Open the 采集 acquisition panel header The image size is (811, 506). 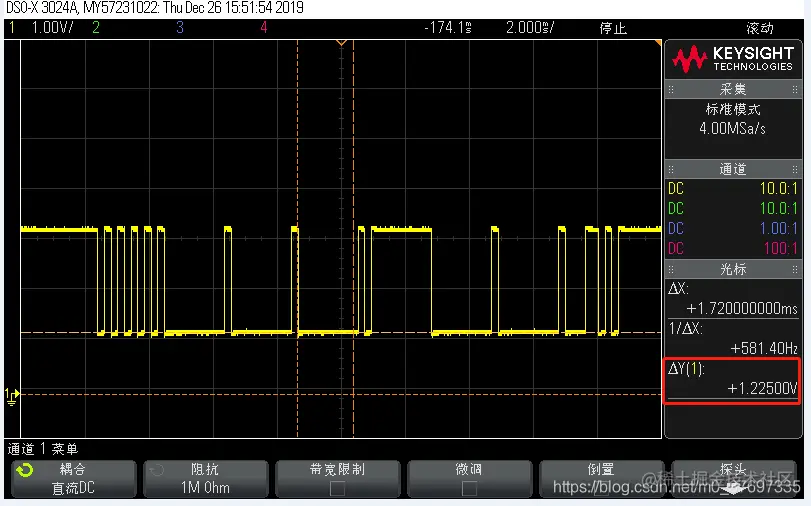tap(733, 90)
